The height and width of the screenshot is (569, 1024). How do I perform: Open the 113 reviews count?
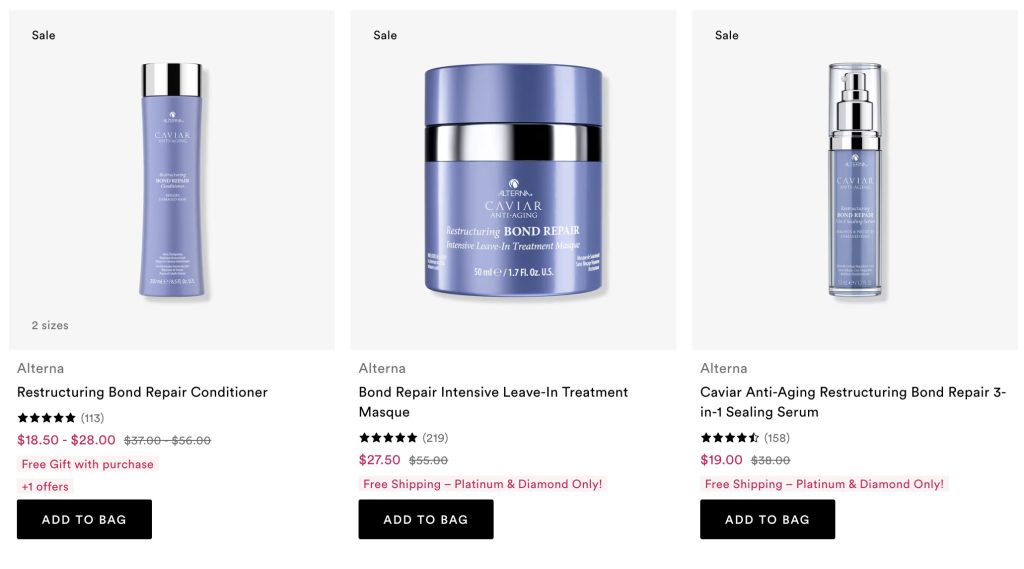pyautogui.click(x=92, y=418)
